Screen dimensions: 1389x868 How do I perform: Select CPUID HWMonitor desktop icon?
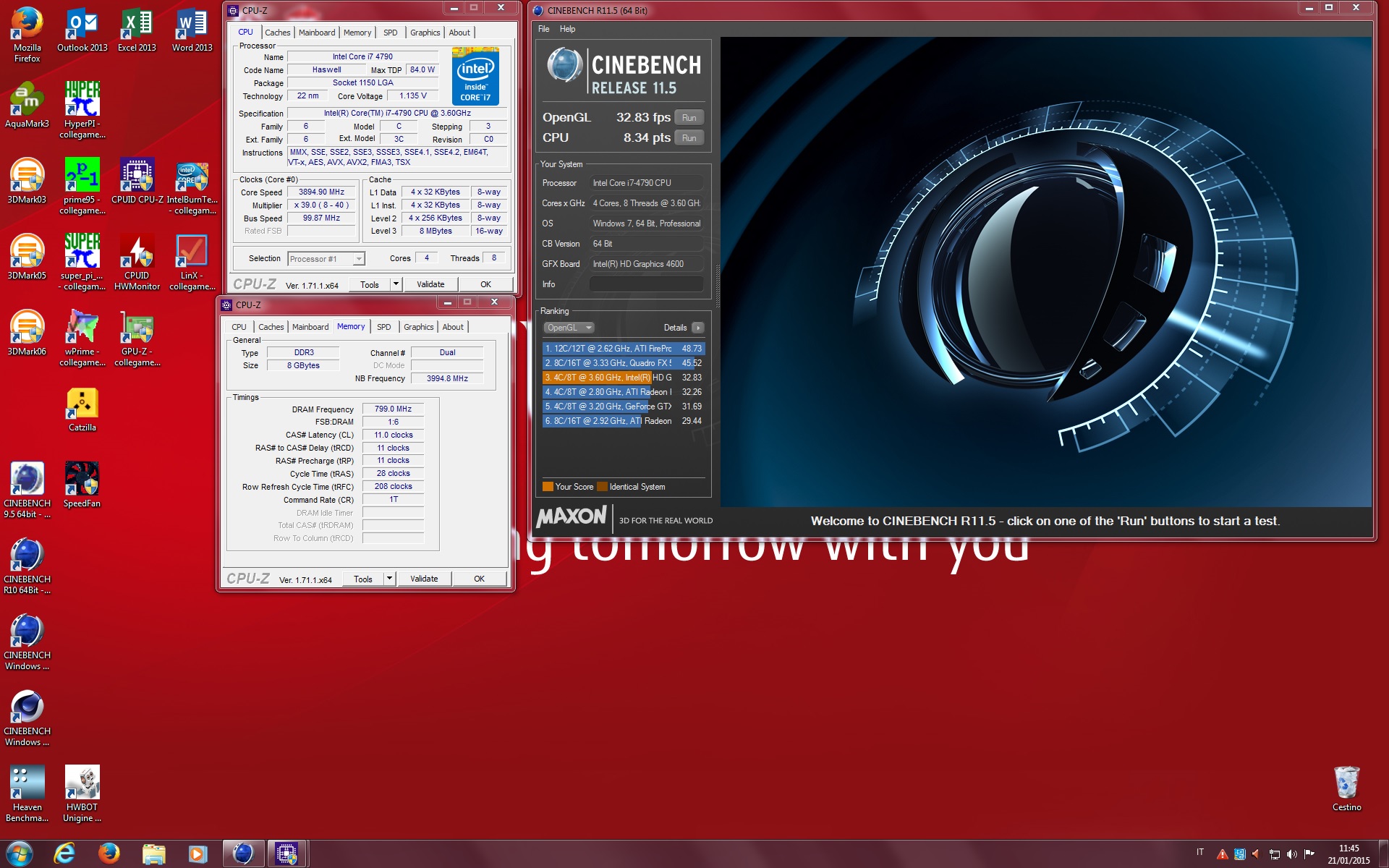[x=137, y=263]
